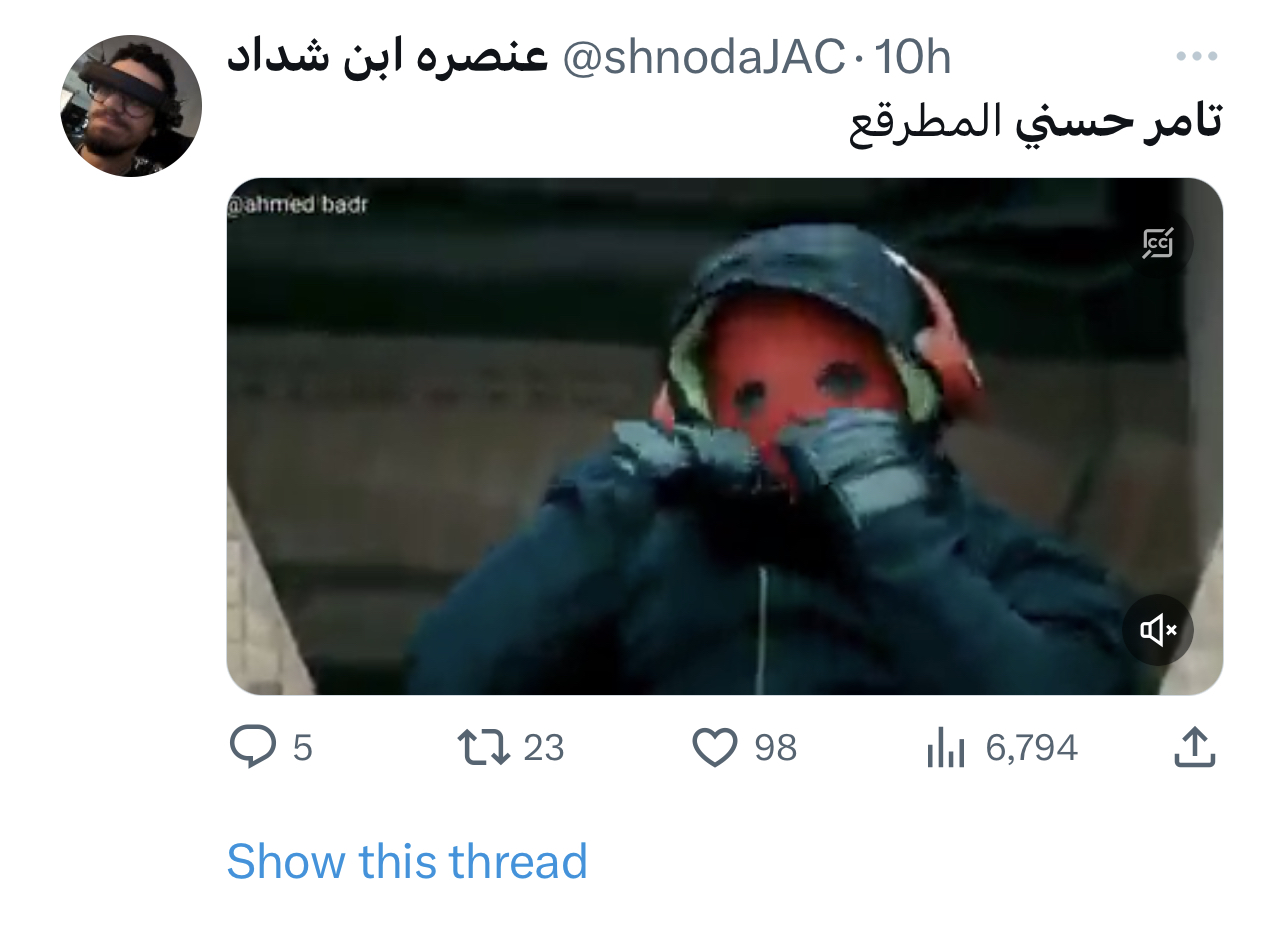Open the @shnodaJAC handle
Image resolution: width=1284 pixels, height=934 pixels.
pos(705,58)
